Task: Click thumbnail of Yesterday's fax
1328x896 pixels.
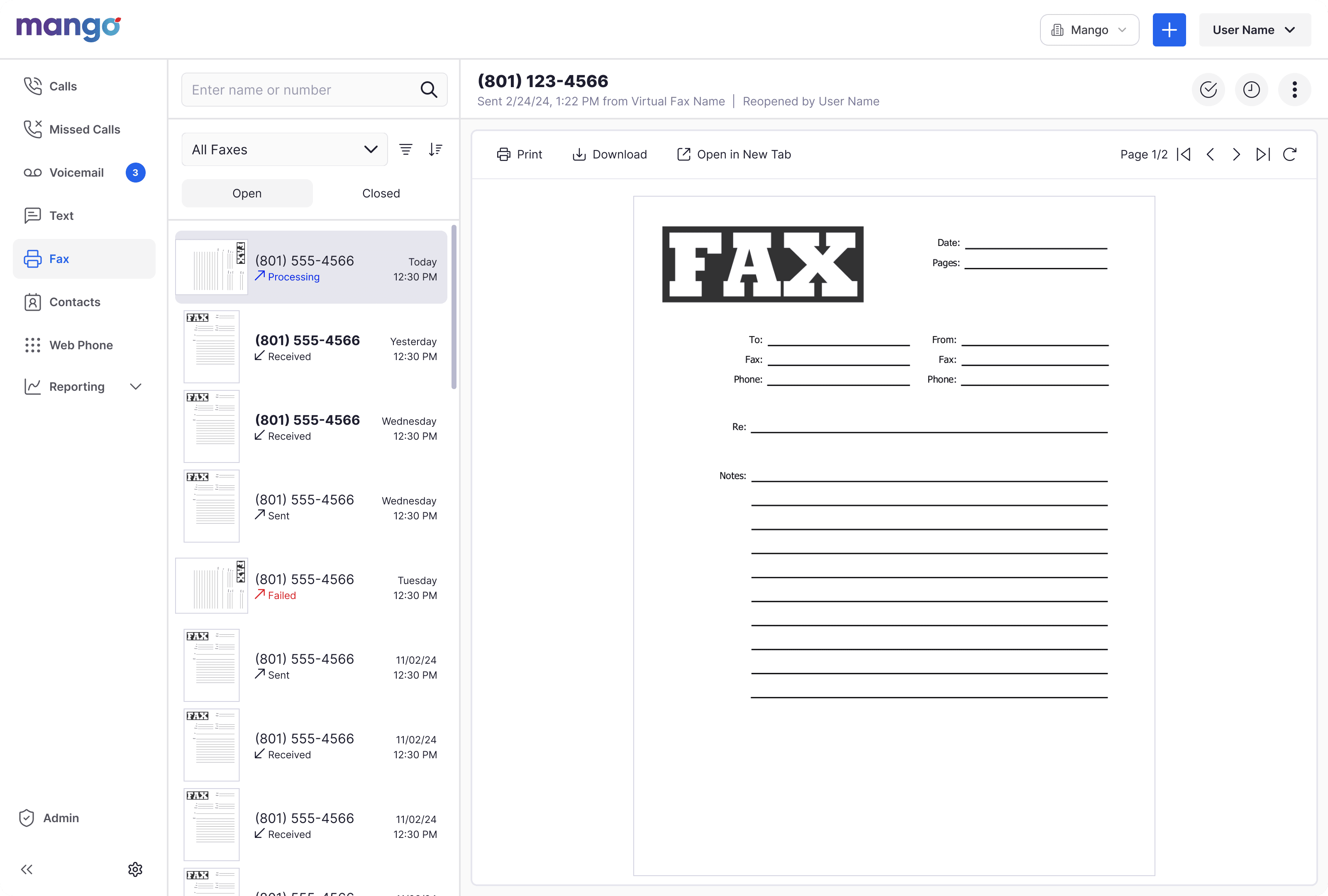Action: click(x=211, y=347)
